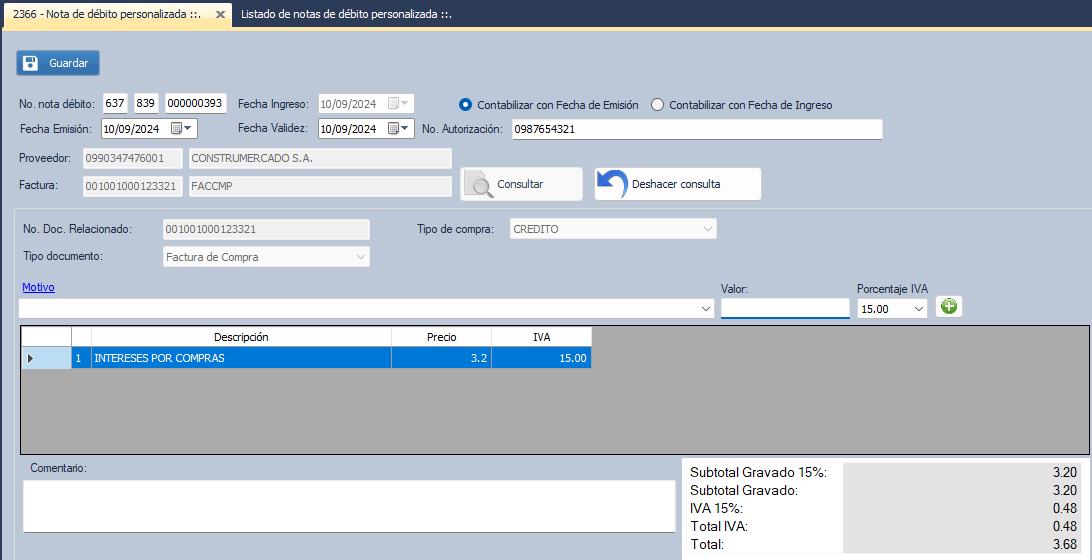1092x560 pixels.
Task: Click the Comentario text area
Action: click(349, 505)
